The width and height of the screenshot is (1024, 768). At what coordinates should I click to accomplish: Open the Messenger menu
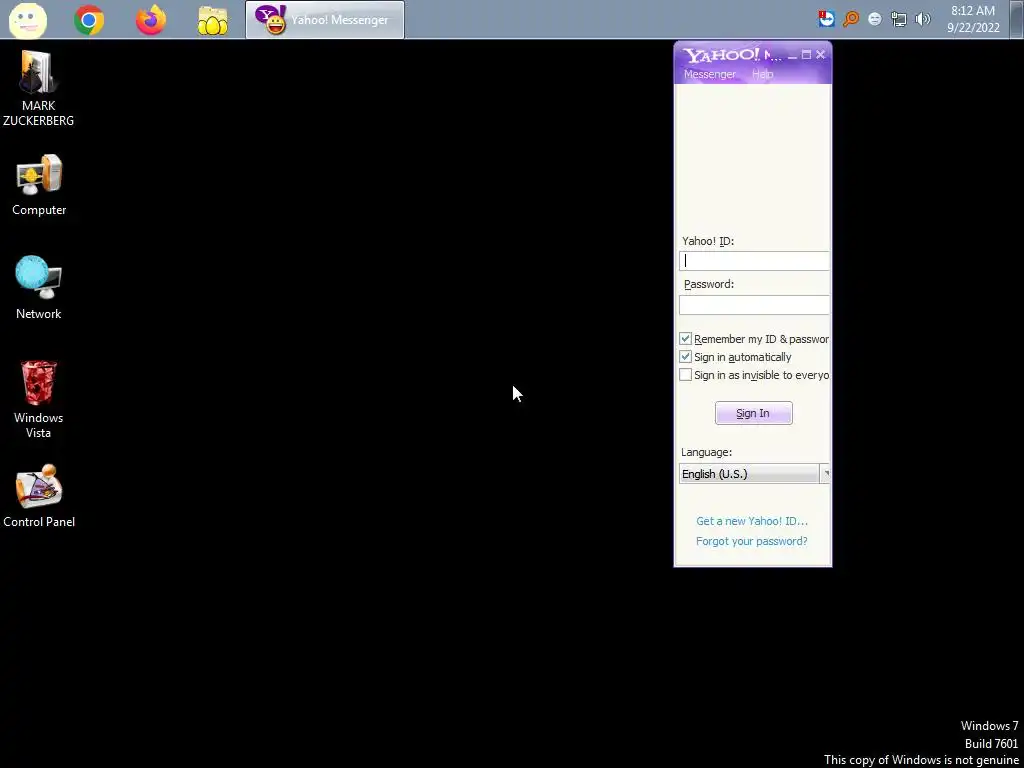(x=709, y=74)
